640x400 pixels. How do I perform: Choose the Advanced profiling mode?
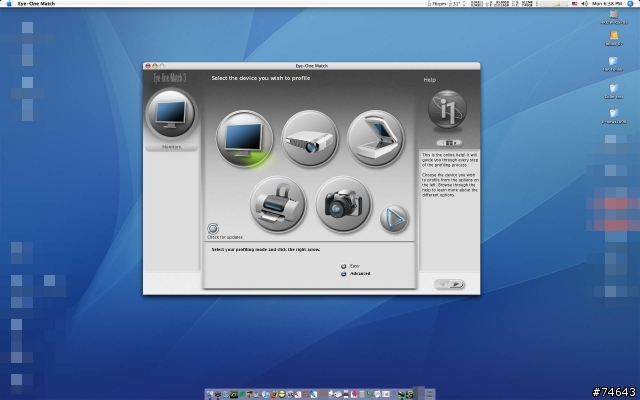pos(343,274)
